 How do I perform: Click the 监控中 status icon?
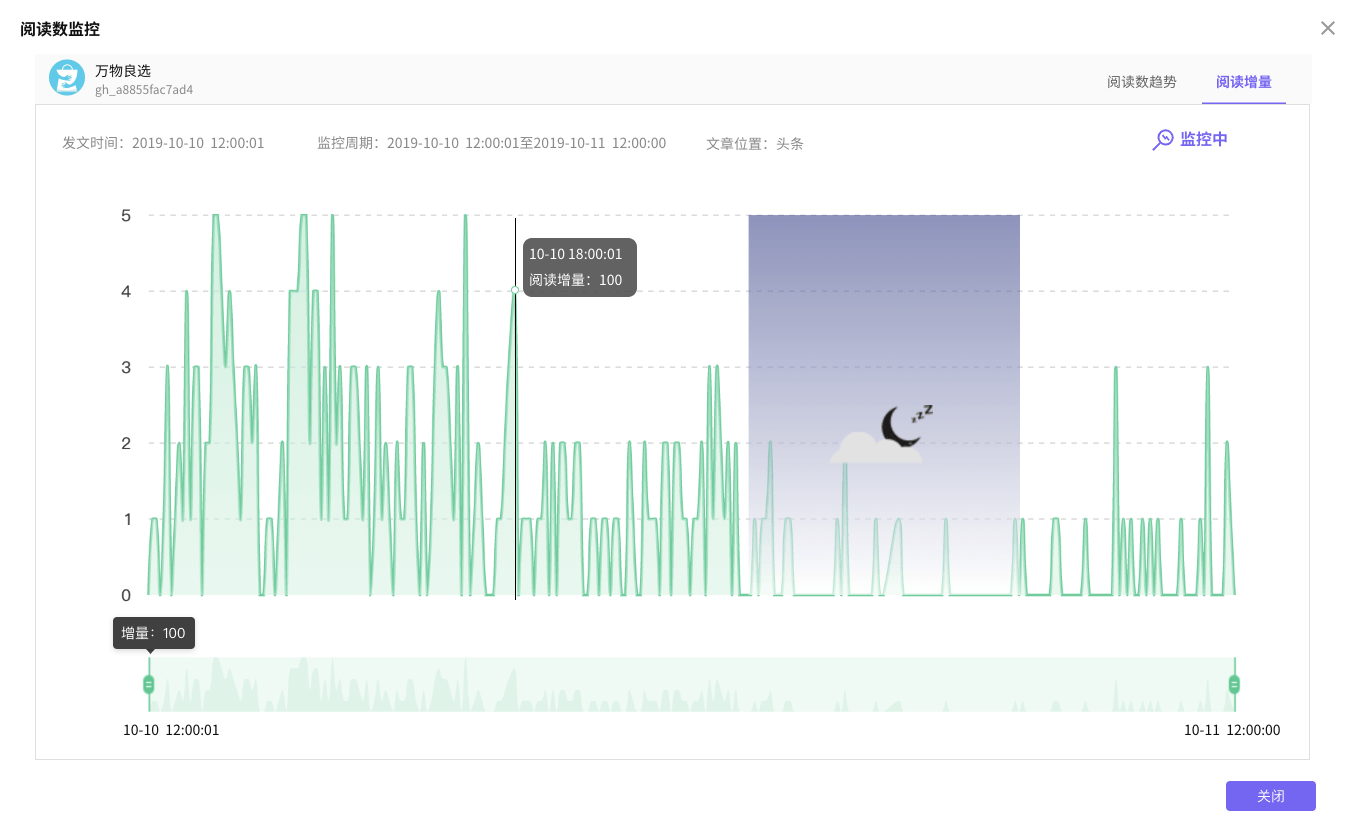(1163, 140)
